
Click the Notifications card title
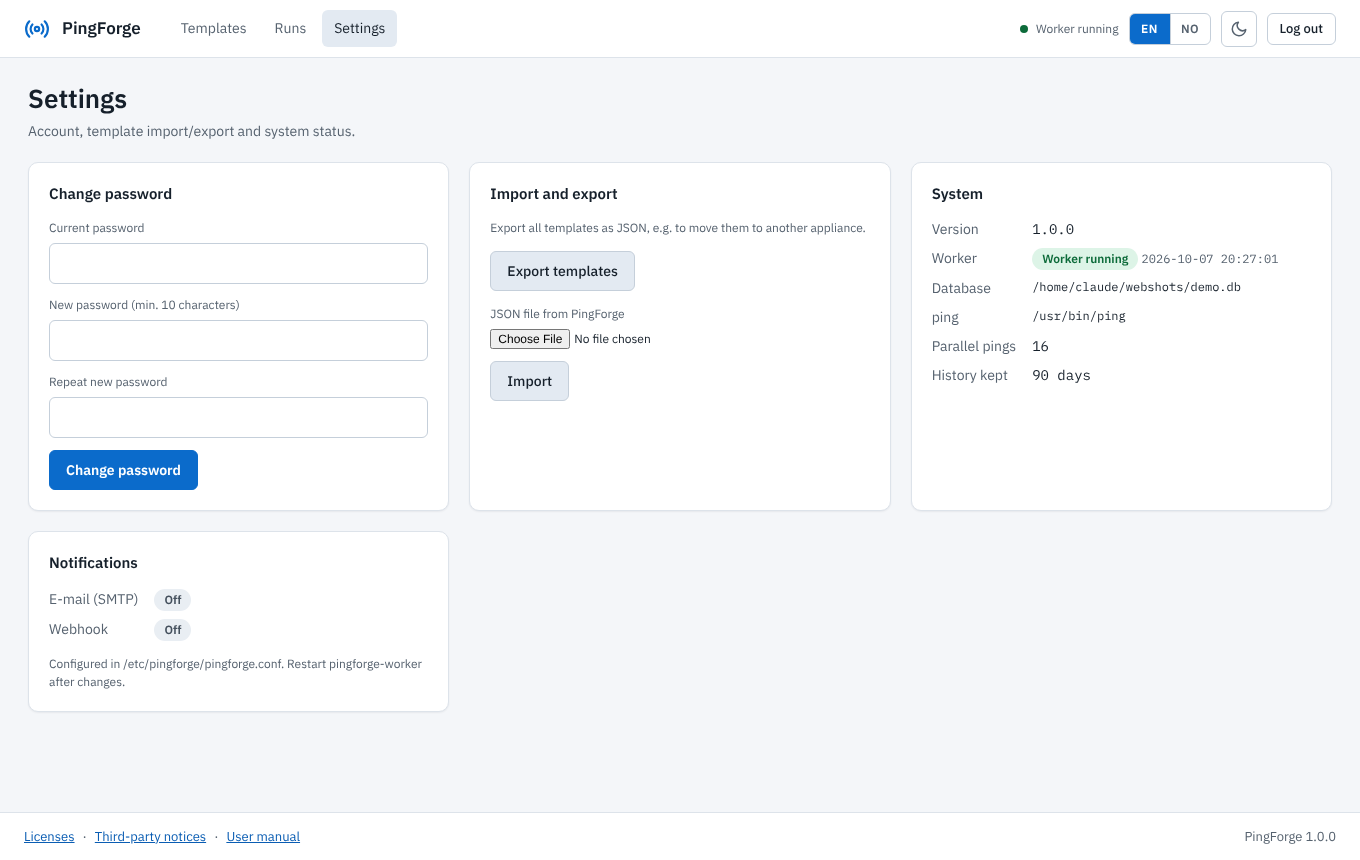(x=93, y=563)
